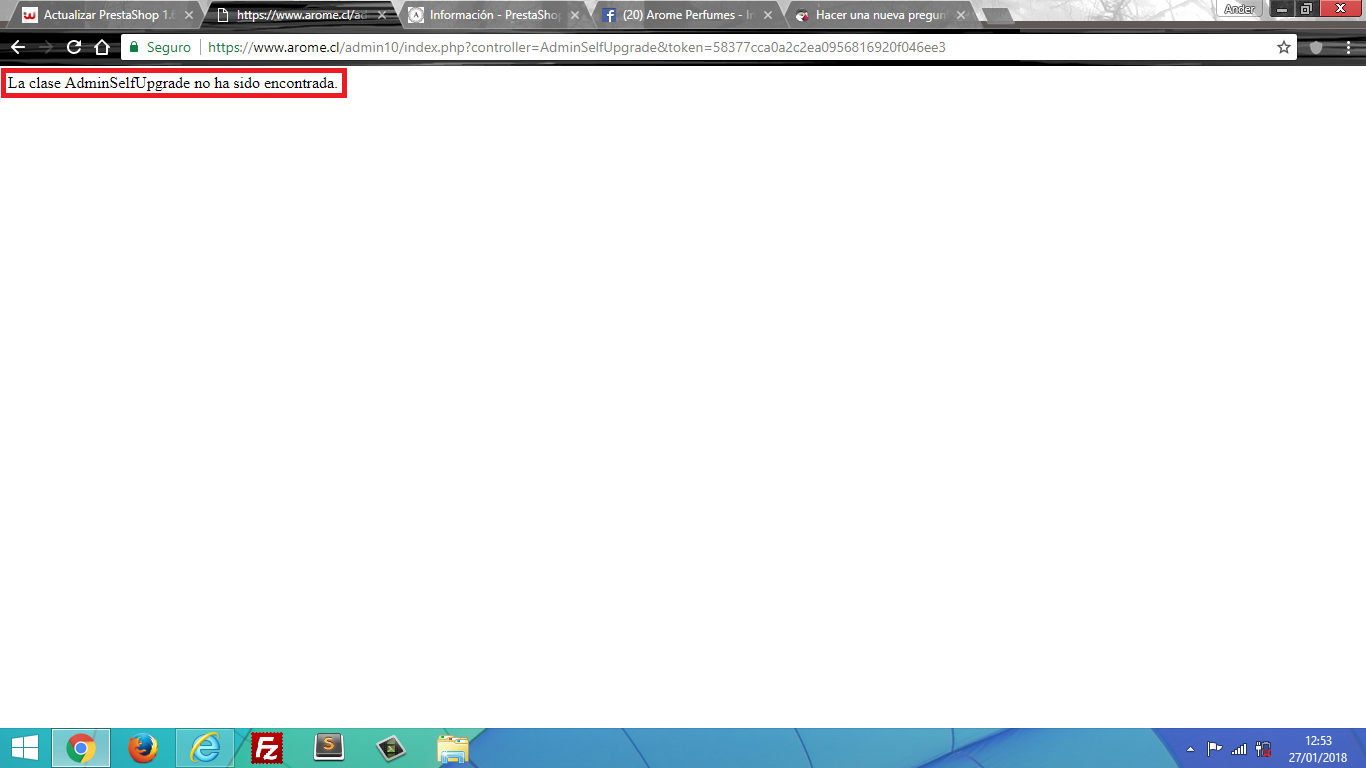Bookmark this page with the star
This screenshot has height=768, width=1366.
click(1284, 47)
